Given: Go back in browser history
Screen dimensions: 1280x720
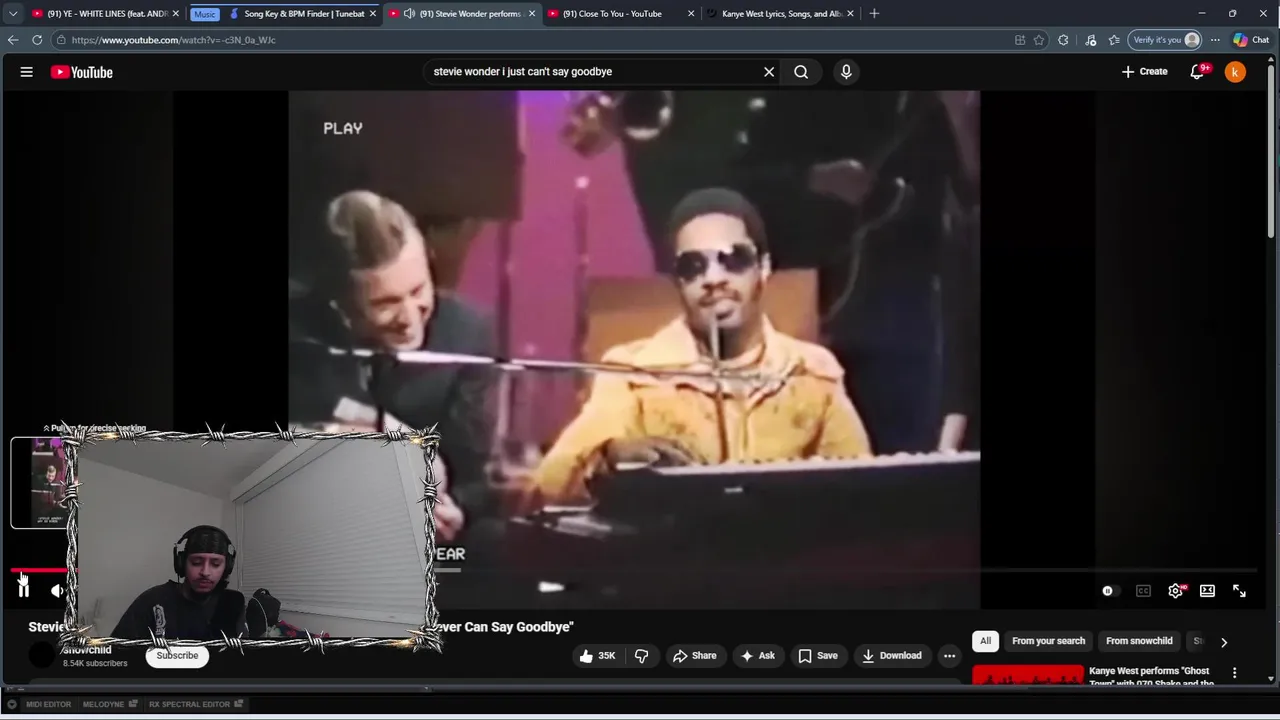Looking at the screenshot, I should point(13,40).
